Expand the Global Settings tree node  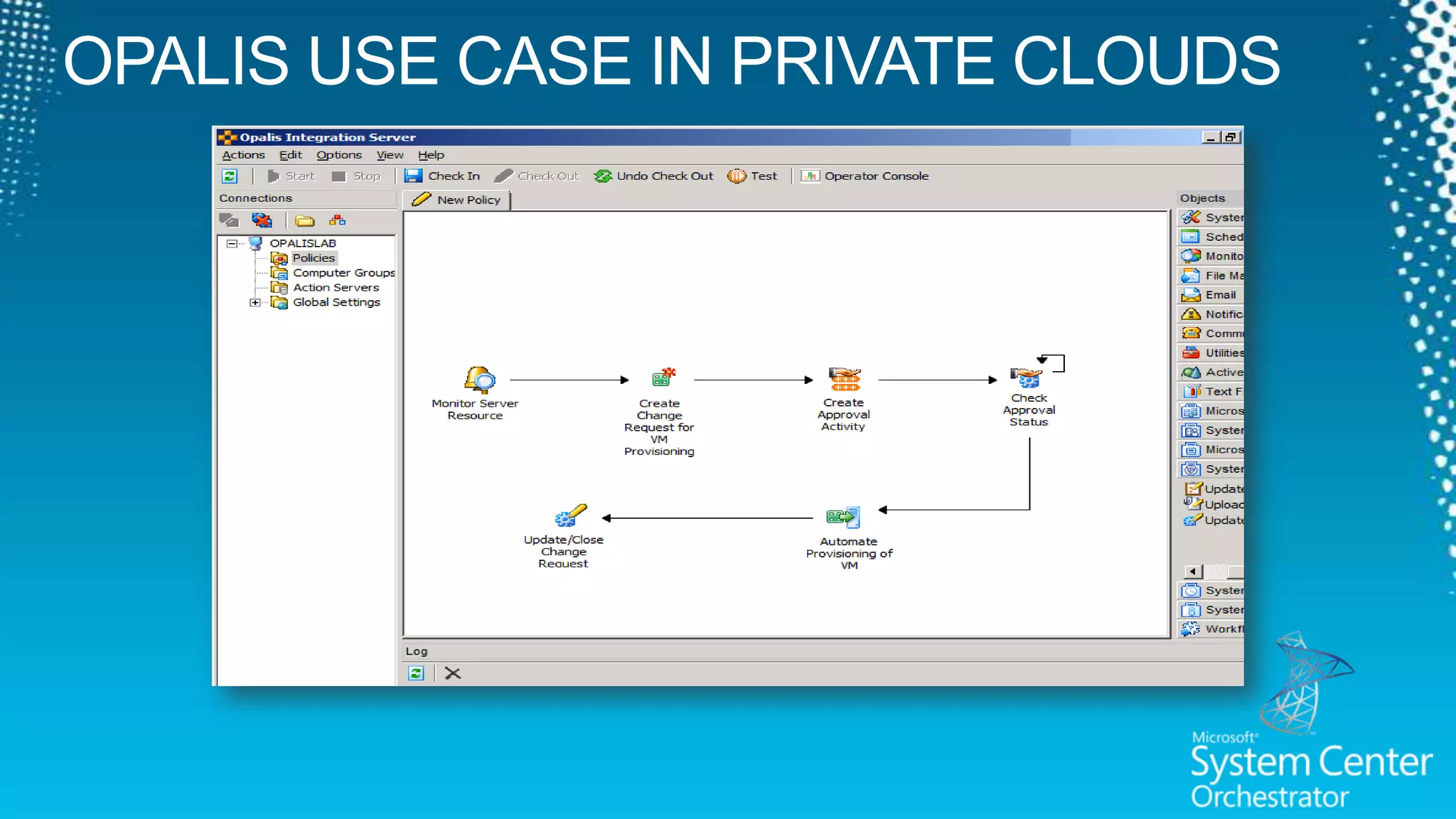click(x=255, y=302)
